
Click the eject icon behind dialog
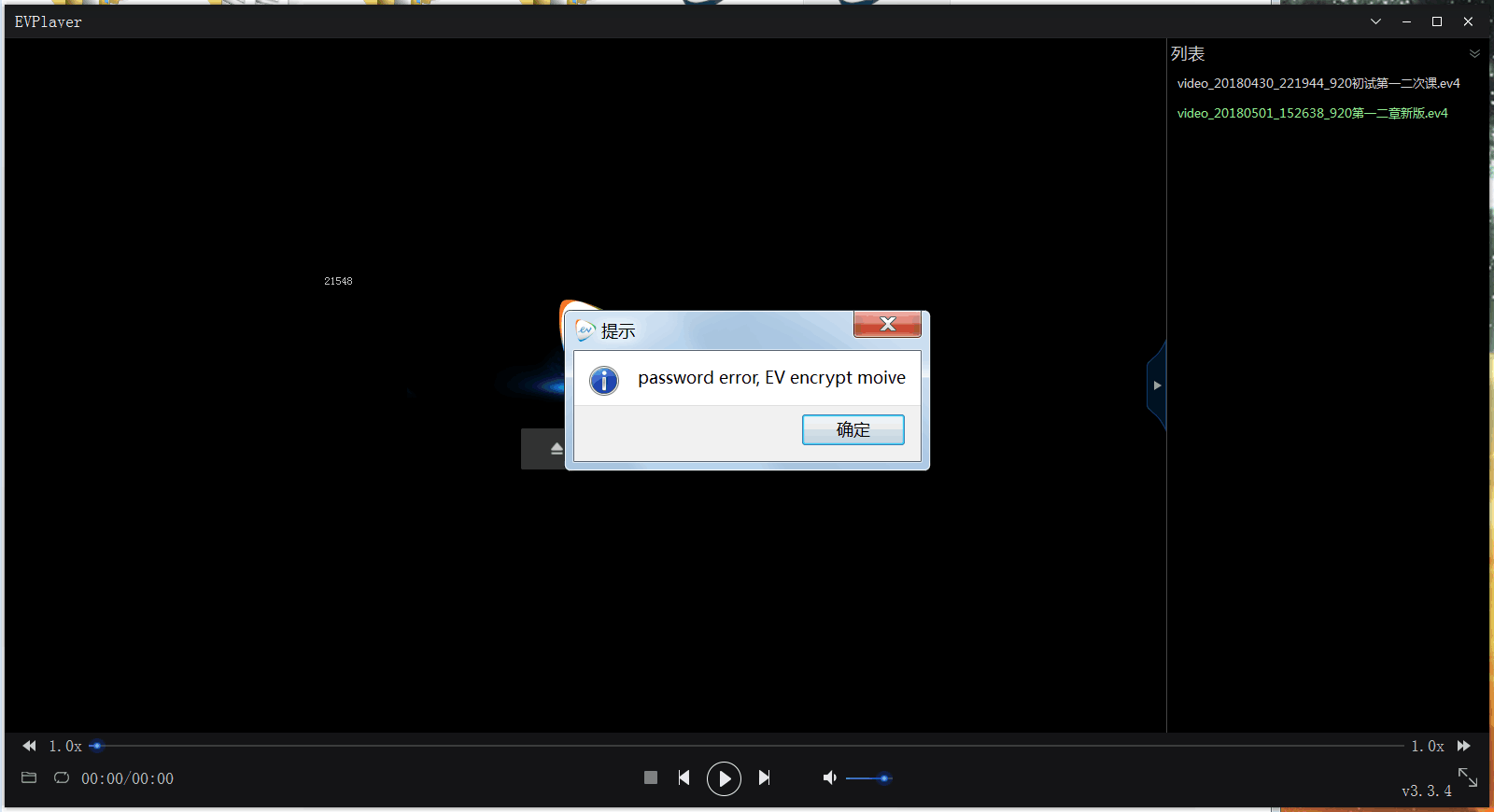coord(557,449)
